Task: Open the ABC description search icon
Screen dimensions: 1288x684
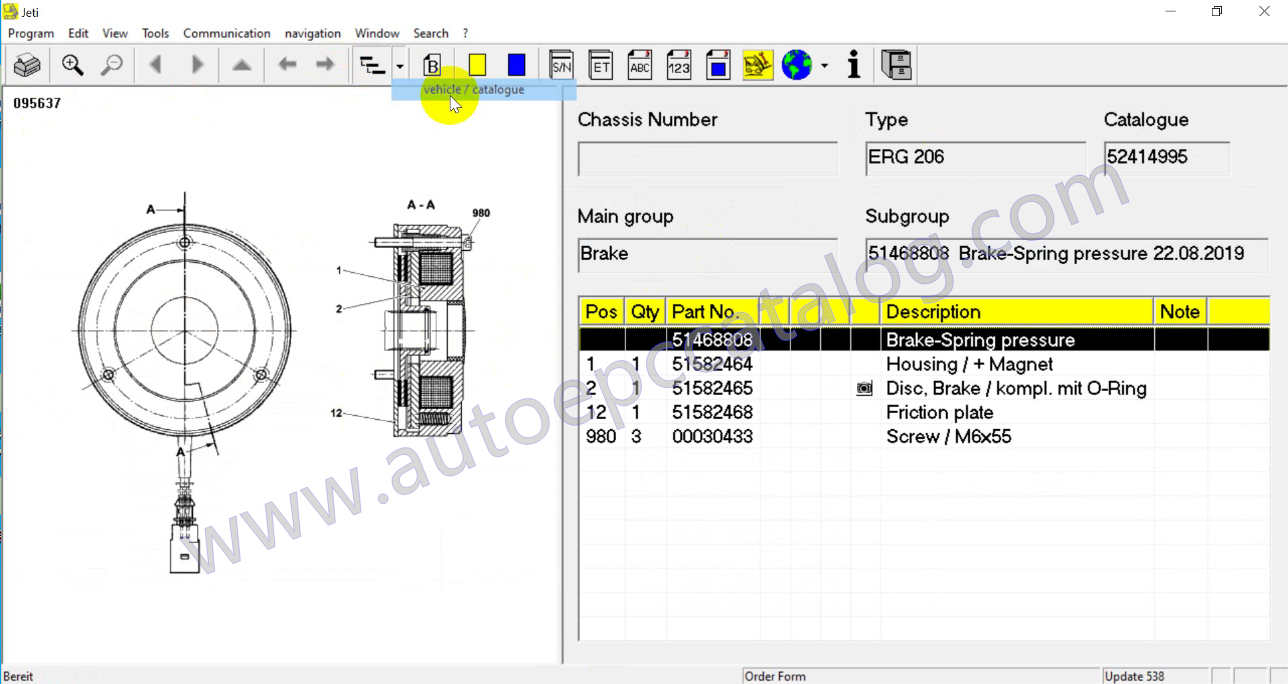Action: tap(639, 64)
